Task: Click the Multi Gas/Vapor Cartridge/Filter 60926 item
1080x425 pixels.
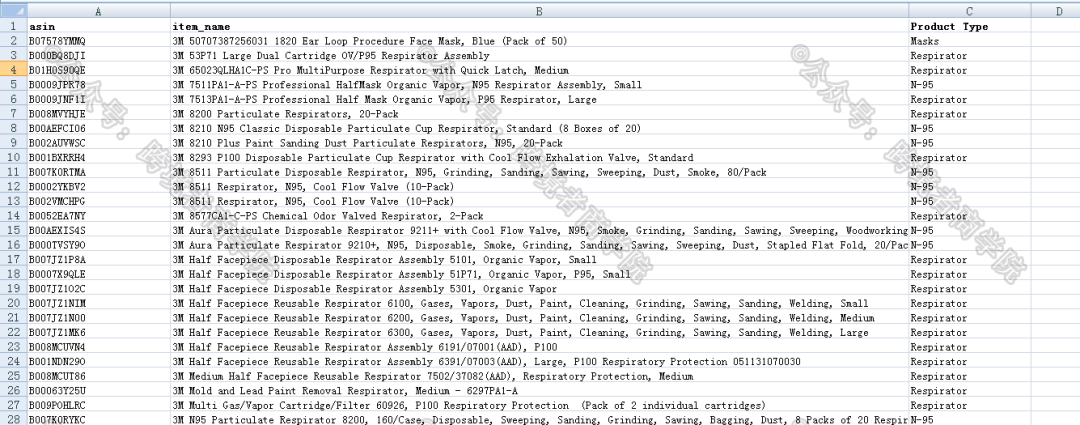Action: click(539, 405)
